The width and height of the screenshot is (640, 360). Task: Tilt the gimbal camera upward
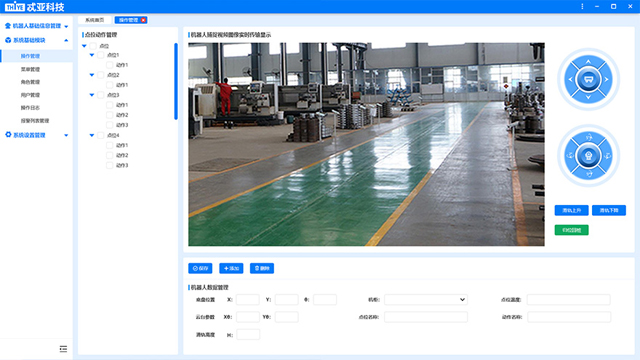588,138
